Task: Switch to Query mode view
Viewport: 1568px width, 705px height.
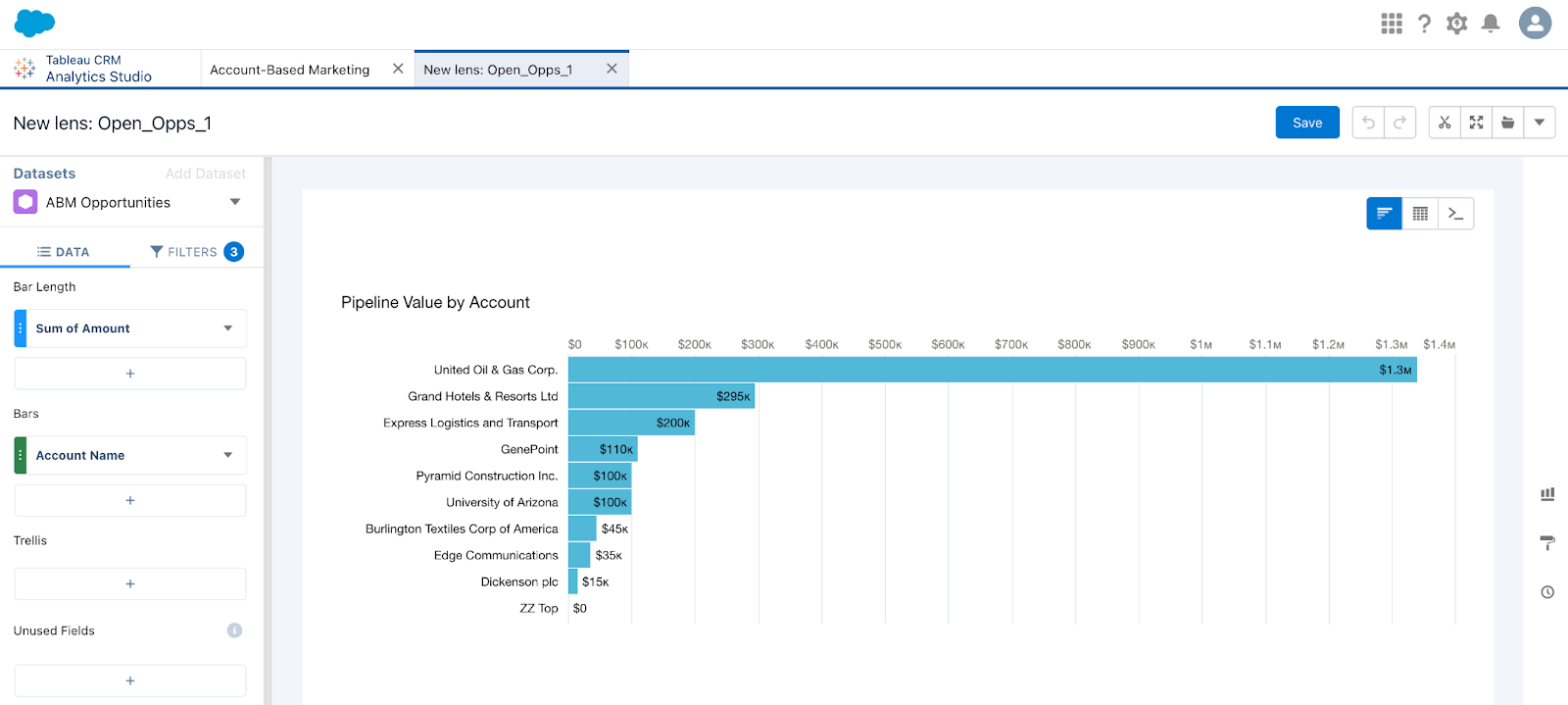Action: coord(1456,214)
